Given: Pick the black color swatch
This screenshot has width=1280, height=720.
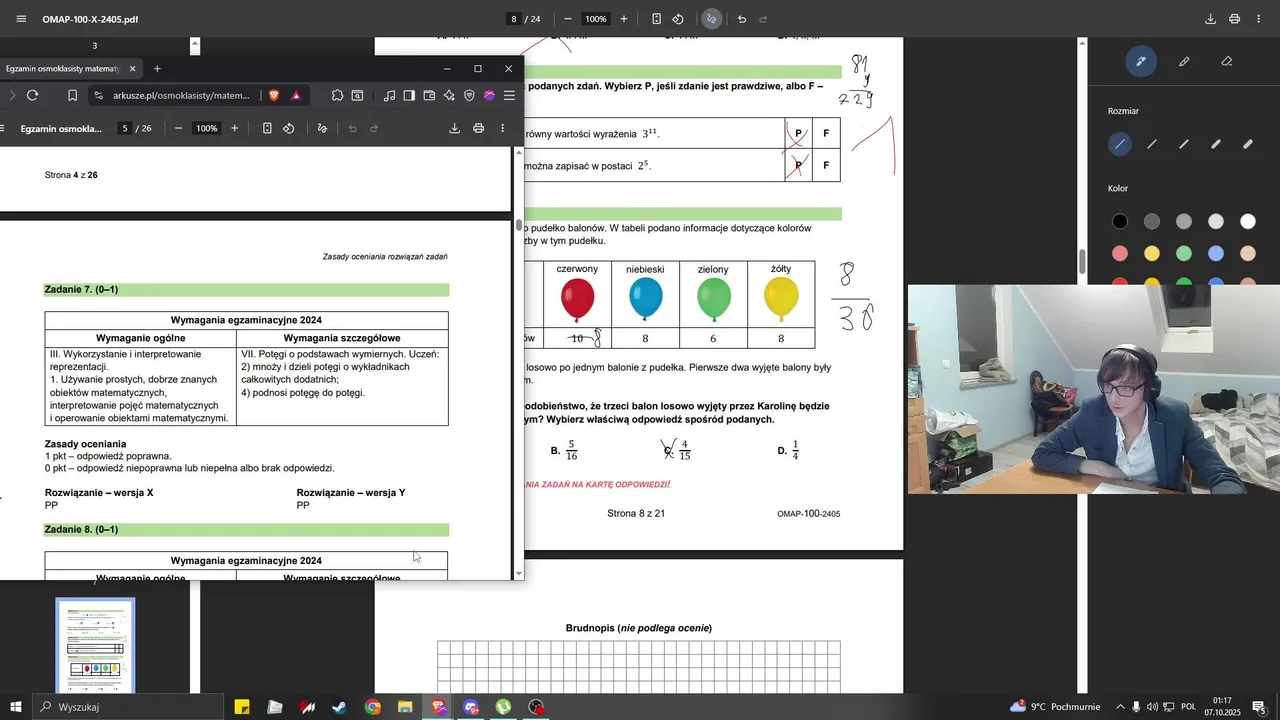Looking at the screenshot, I should coord(1120,221).
